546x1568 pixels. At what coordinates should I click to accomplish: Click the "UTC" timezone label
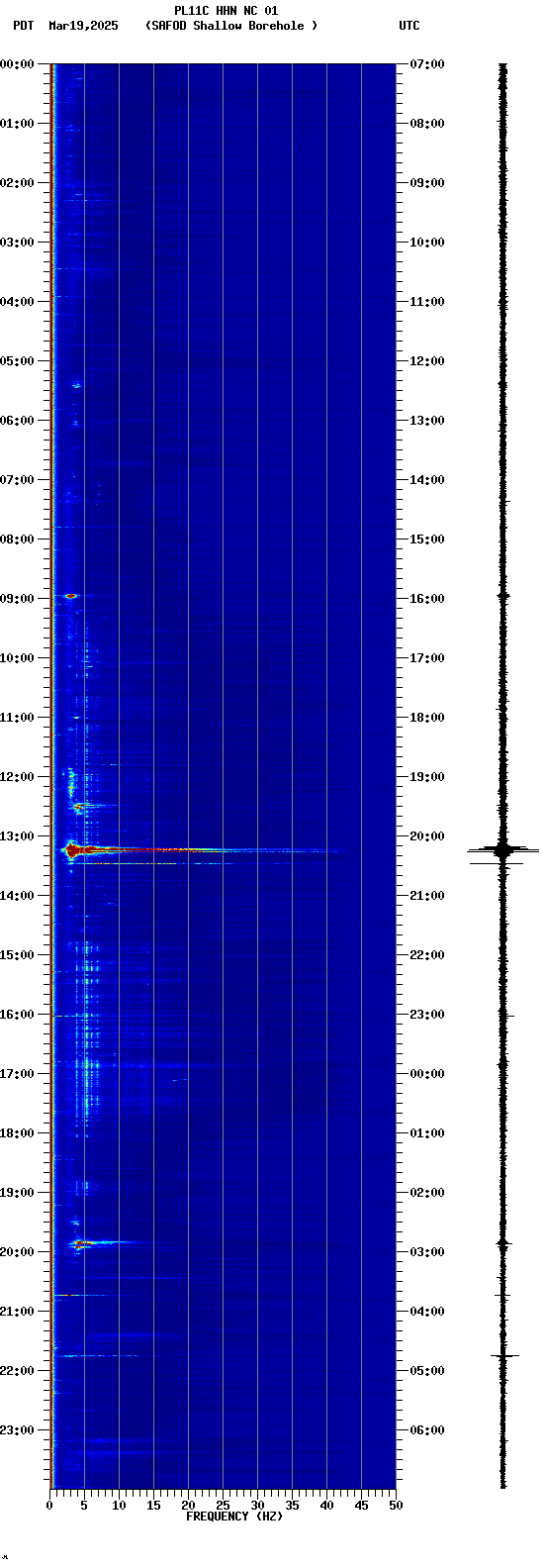click(x=409, y=26)
